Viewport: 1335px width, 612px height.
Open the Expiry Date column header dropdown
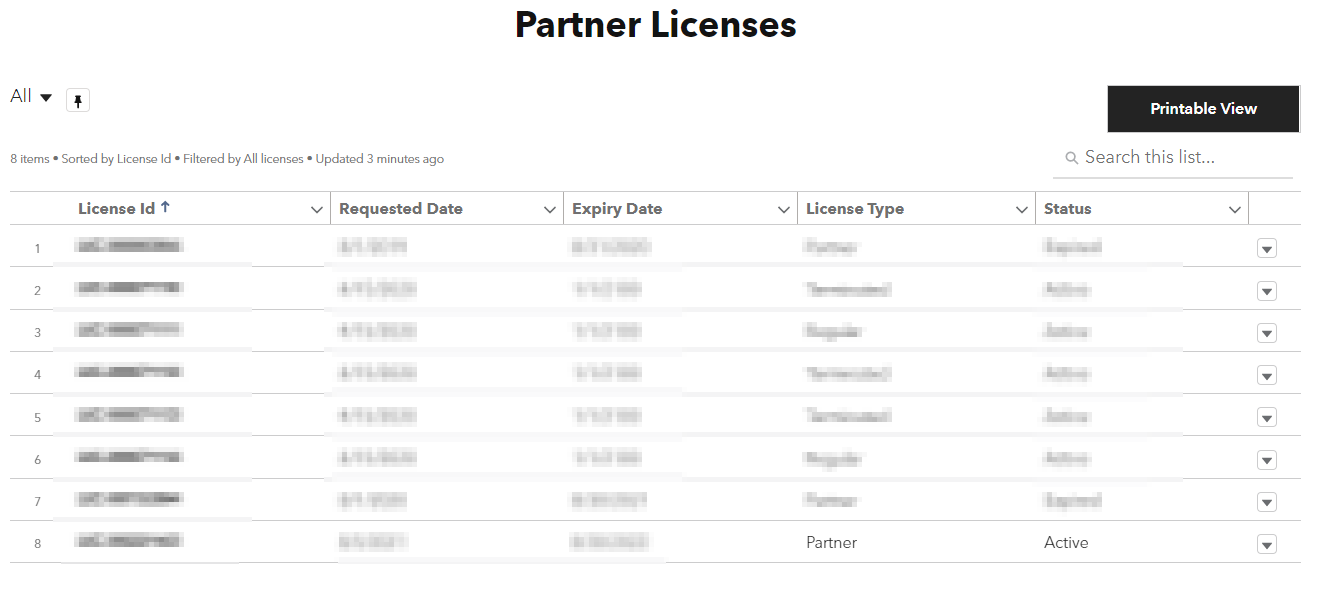(x=785, y=208)
